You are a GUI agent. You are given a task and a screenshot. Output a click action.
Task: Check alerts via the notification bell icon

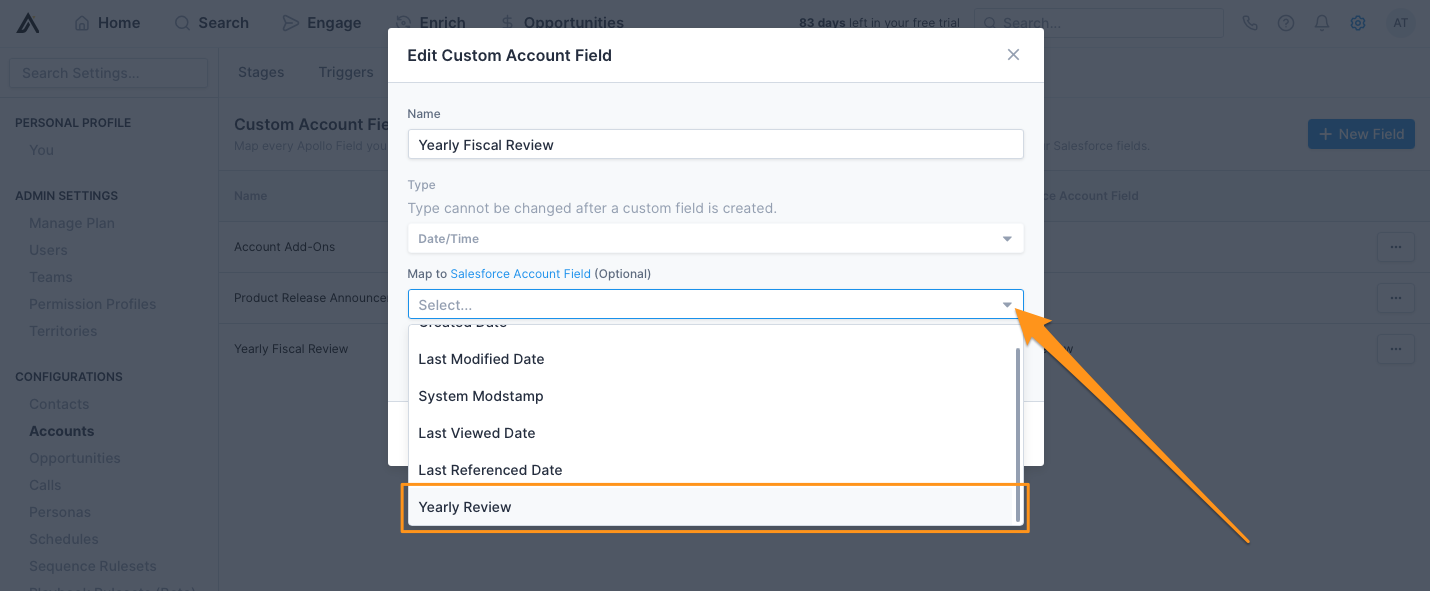(1321, 22)
